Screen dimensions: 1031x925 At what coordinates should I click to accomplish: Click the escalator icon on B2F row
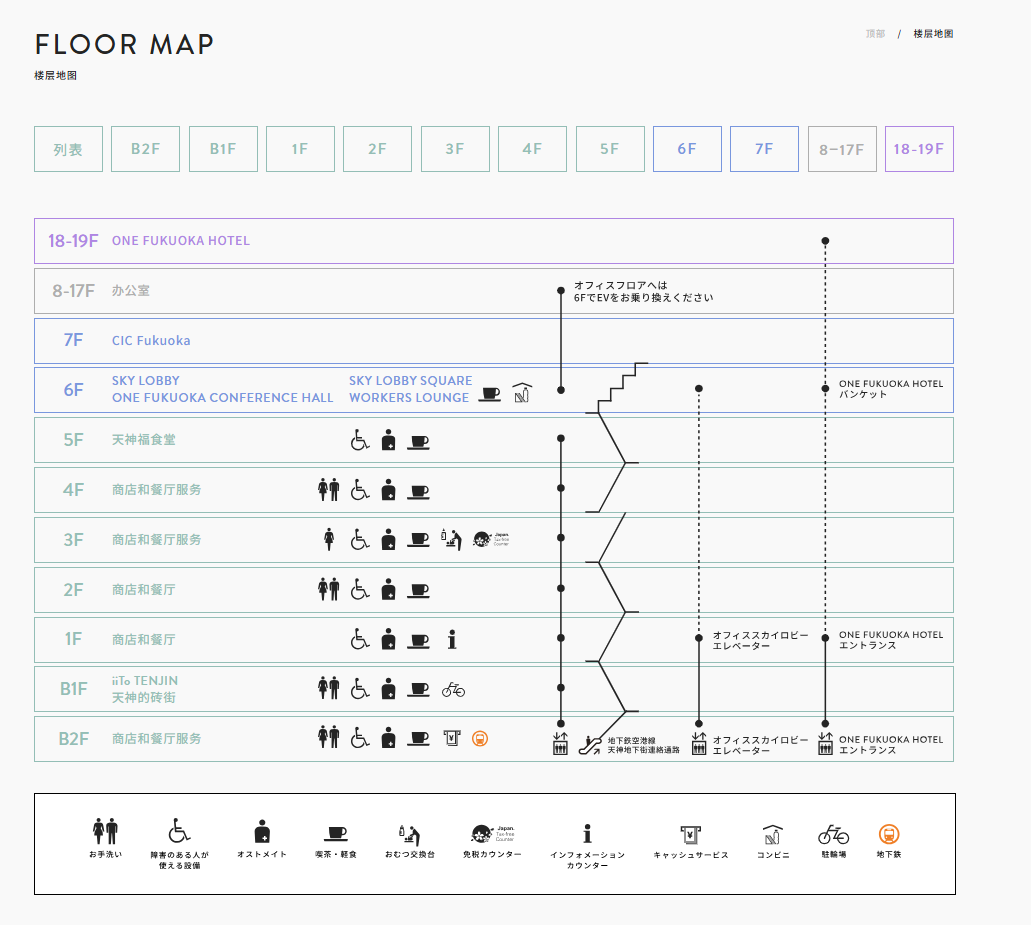click(x=596, y=744)
